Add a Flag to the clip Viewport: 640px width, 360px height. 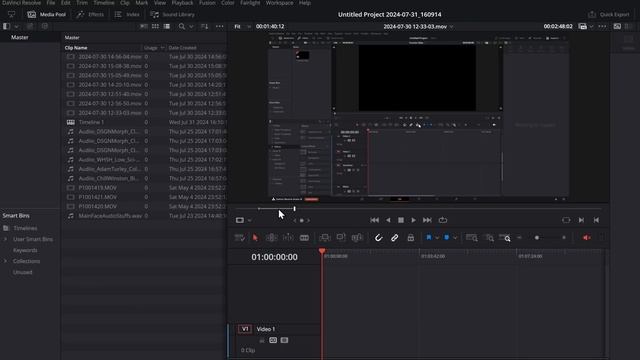[x=429, y=237]
